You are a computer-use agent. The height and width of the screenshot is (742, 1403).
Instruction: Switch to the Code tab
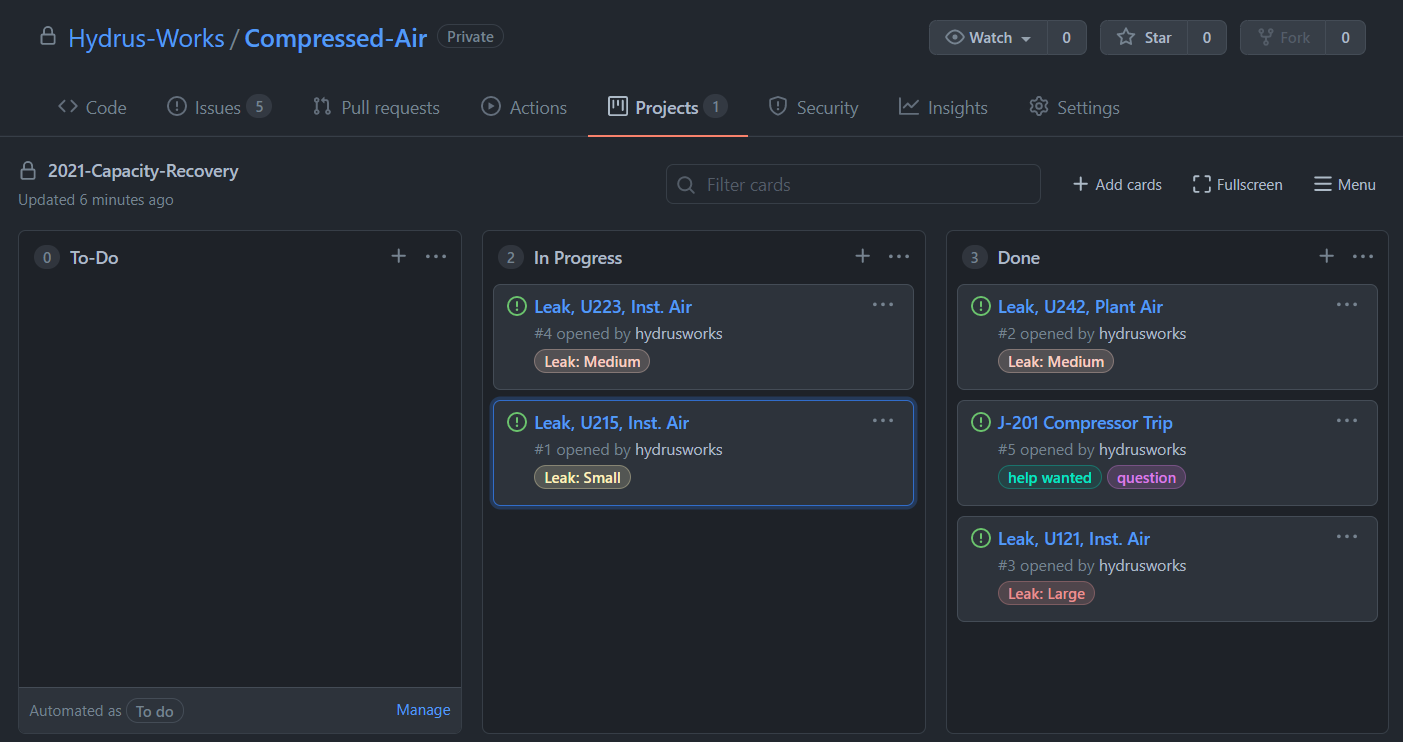tap(92, 107)
